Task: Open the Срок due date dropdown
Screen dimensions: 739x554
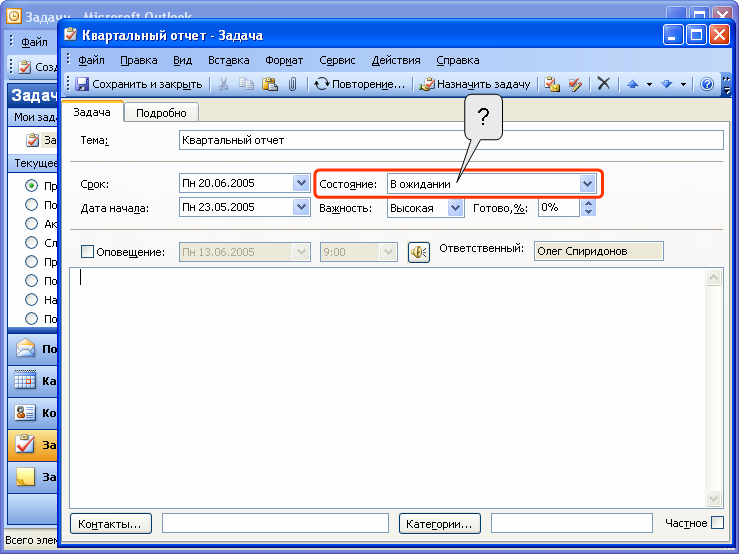Action: [x=301, y=184]
